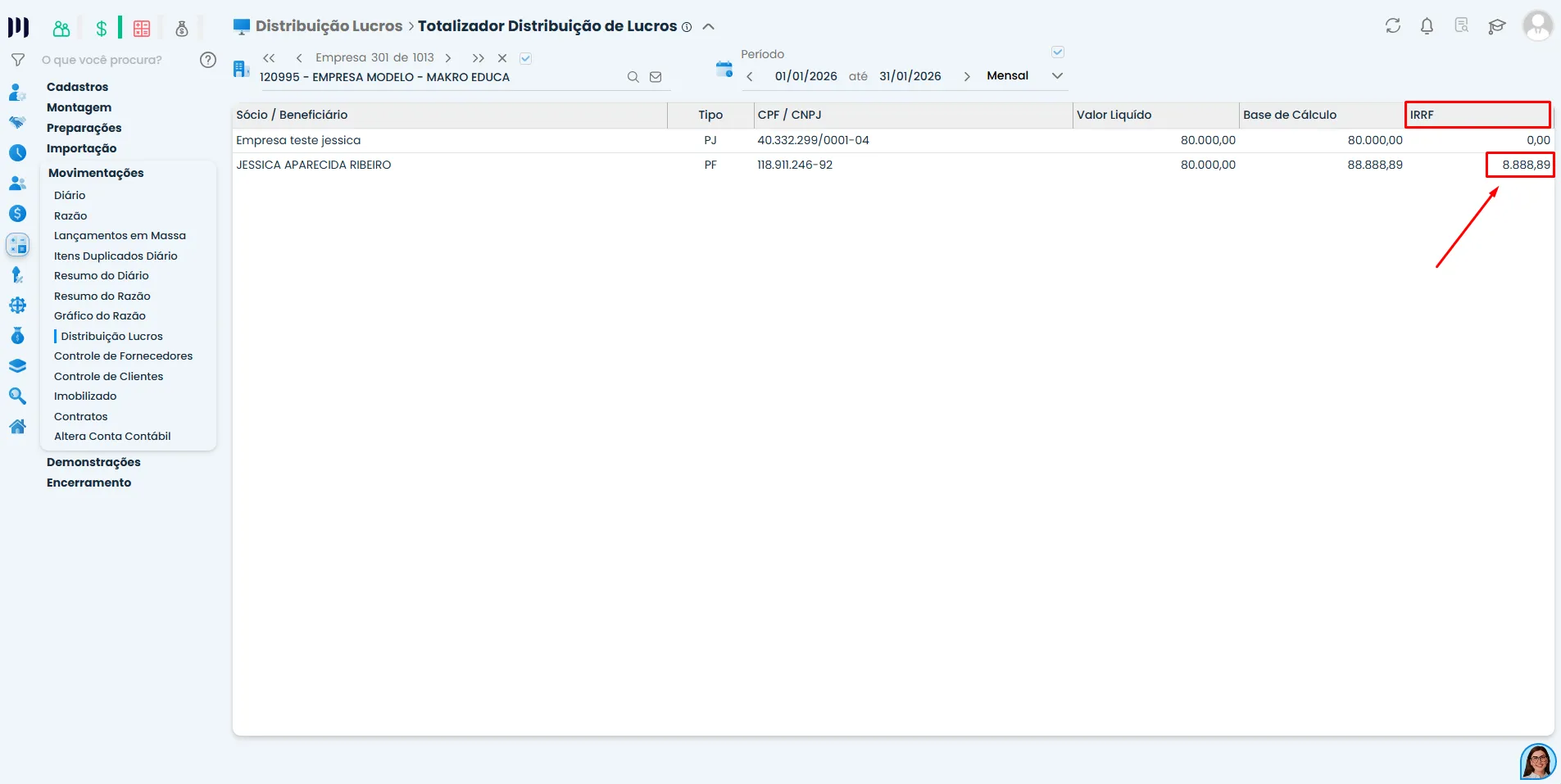The image size is (1561, 784).
Task: Click the graduation cap icon
Action: 1497,26
